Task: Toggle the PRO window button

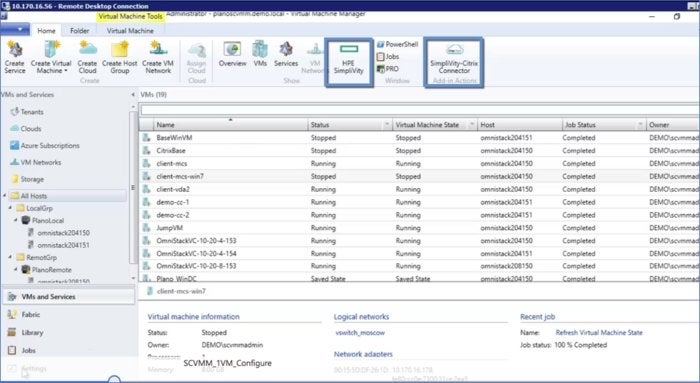Action: point(388,69)
